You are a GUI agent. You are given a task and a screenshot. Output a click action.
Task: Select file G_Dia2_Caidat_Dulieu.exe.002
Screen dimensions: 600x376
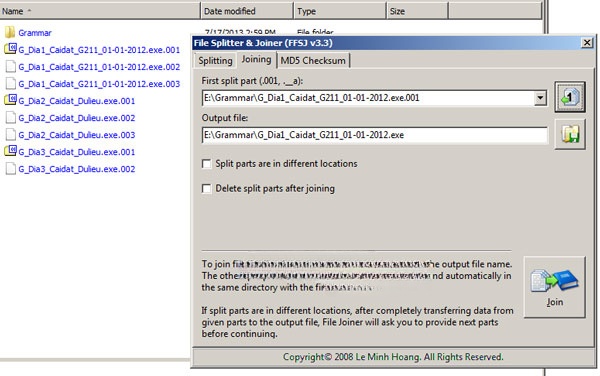point(77,118)
